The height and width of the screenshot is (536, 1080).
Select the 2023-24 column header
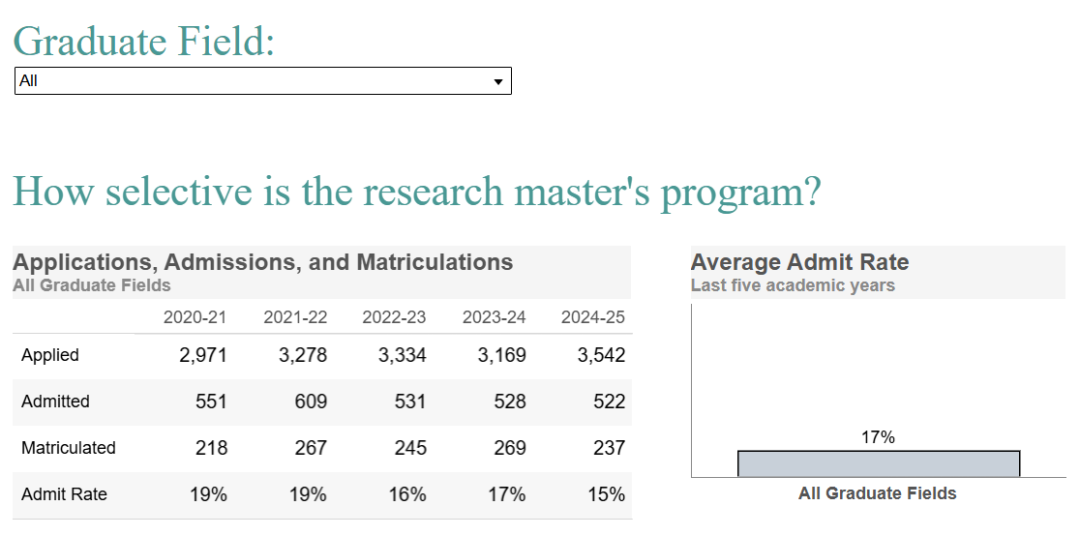494,317
